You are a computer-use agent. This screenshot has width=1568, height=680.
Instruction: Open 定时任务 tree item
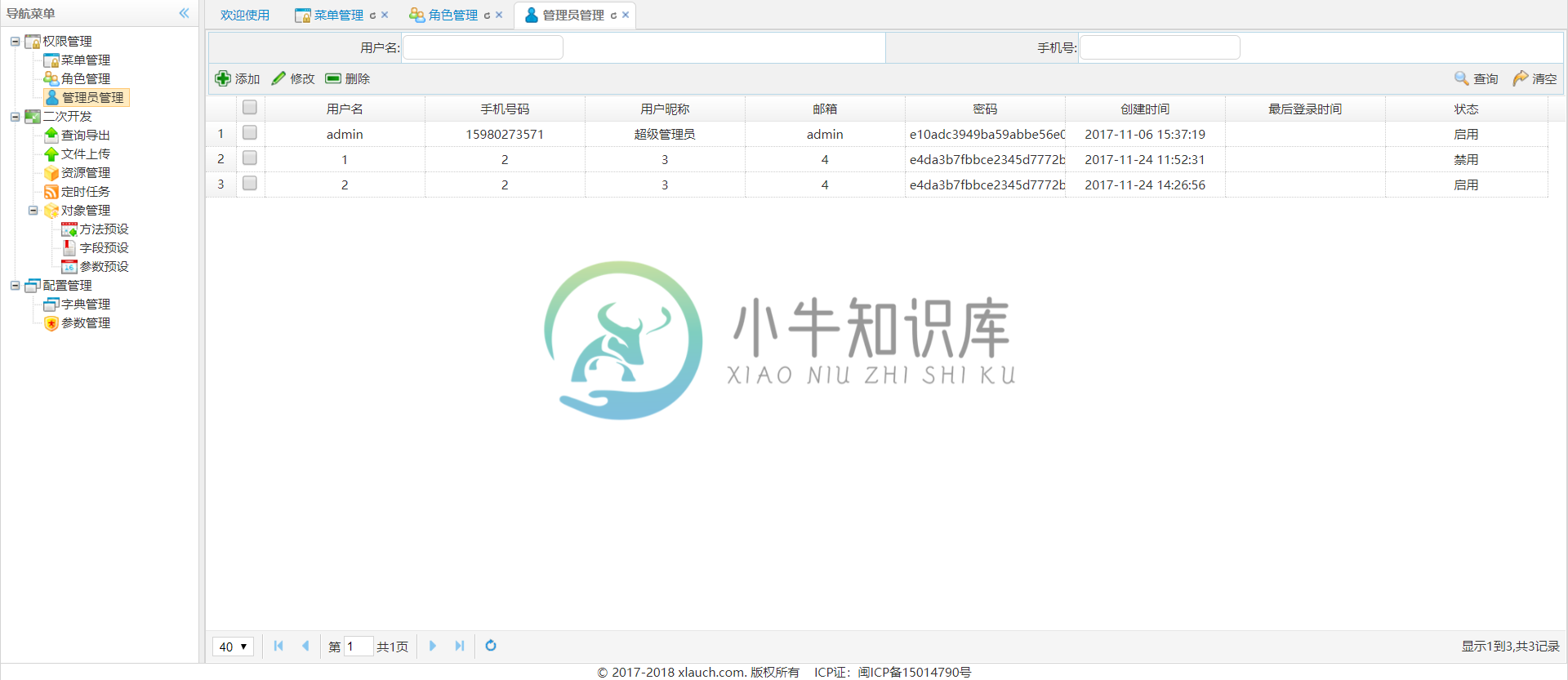85,192
